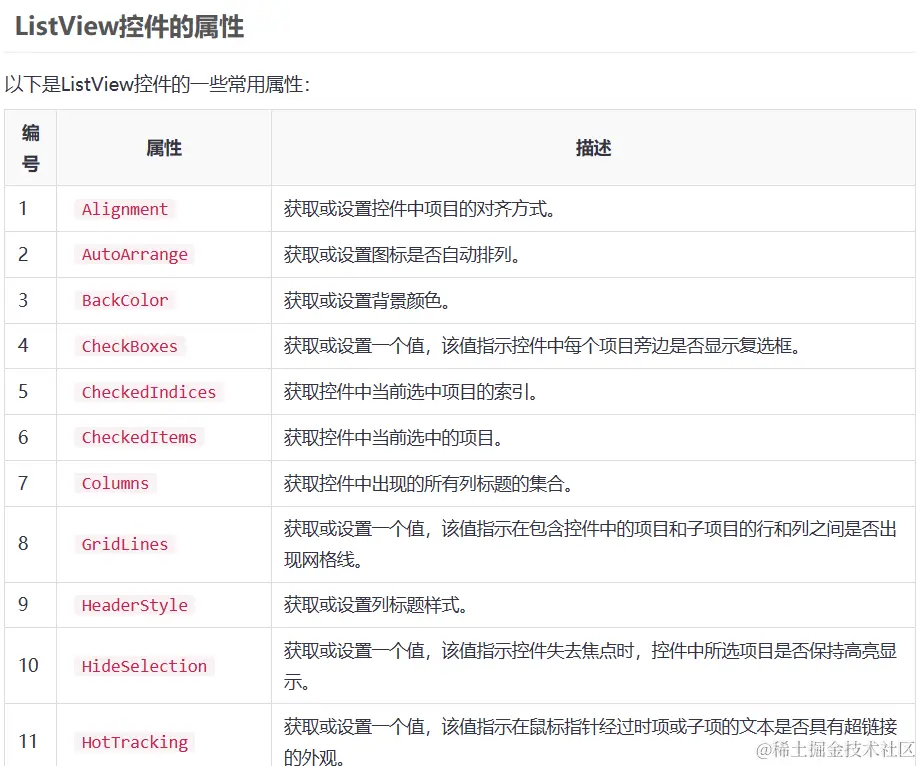Click row number 1 cell
Viewport: 922px width, 766px height.
point(31,209)
